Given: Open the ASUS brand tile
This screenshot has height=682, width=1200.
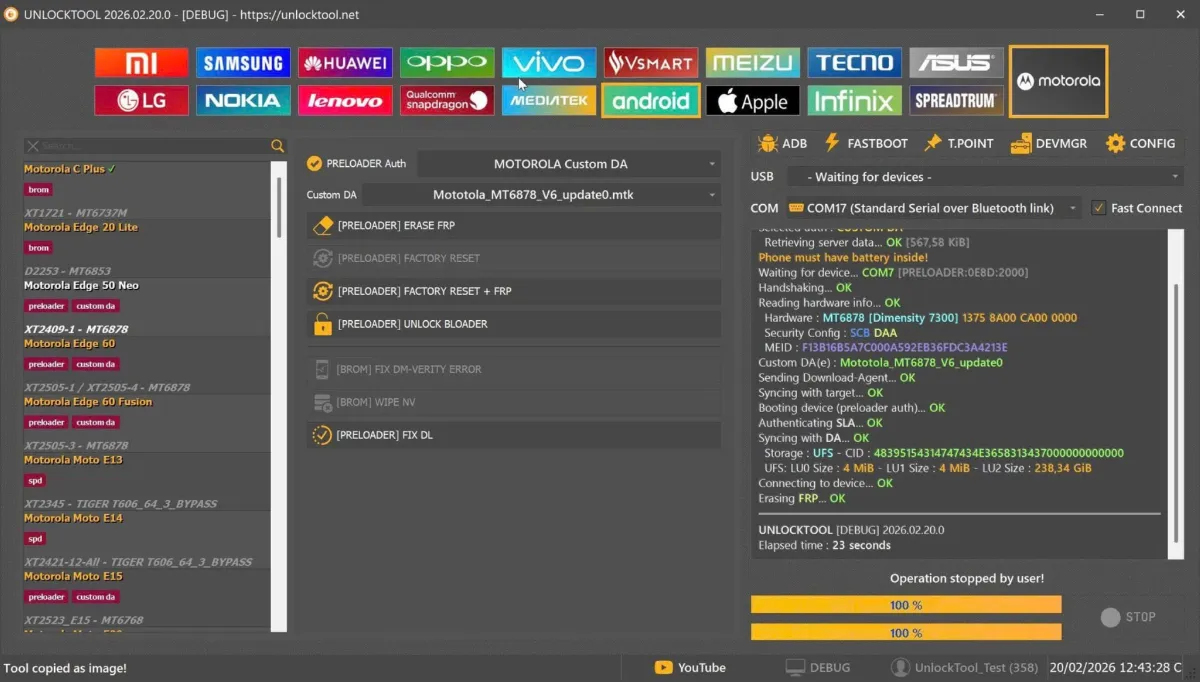Looking at the screenshot, I should (957, 63).
